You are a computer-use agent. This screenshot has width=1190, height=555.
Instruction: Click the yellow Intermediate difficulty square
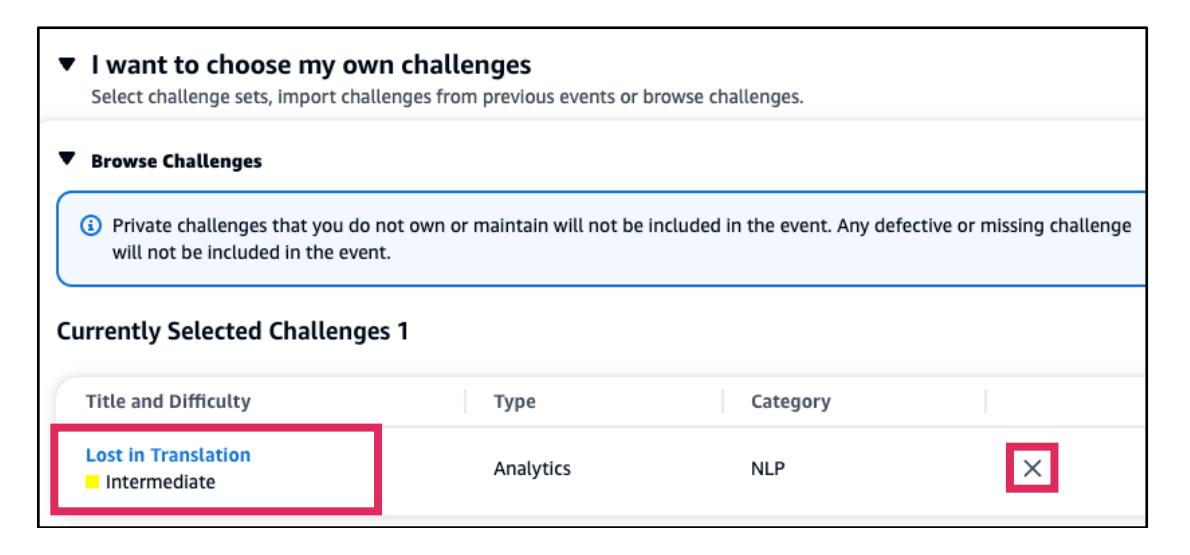tap(91, 482)
